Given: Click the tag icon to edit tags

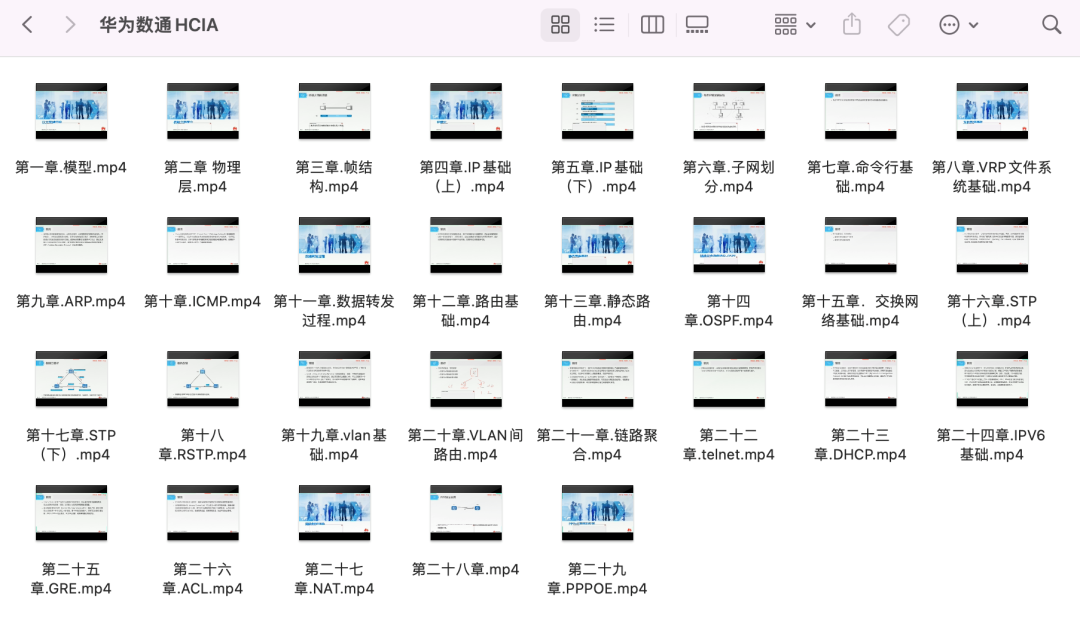Looking at the screenshot, I should point(899,25).
